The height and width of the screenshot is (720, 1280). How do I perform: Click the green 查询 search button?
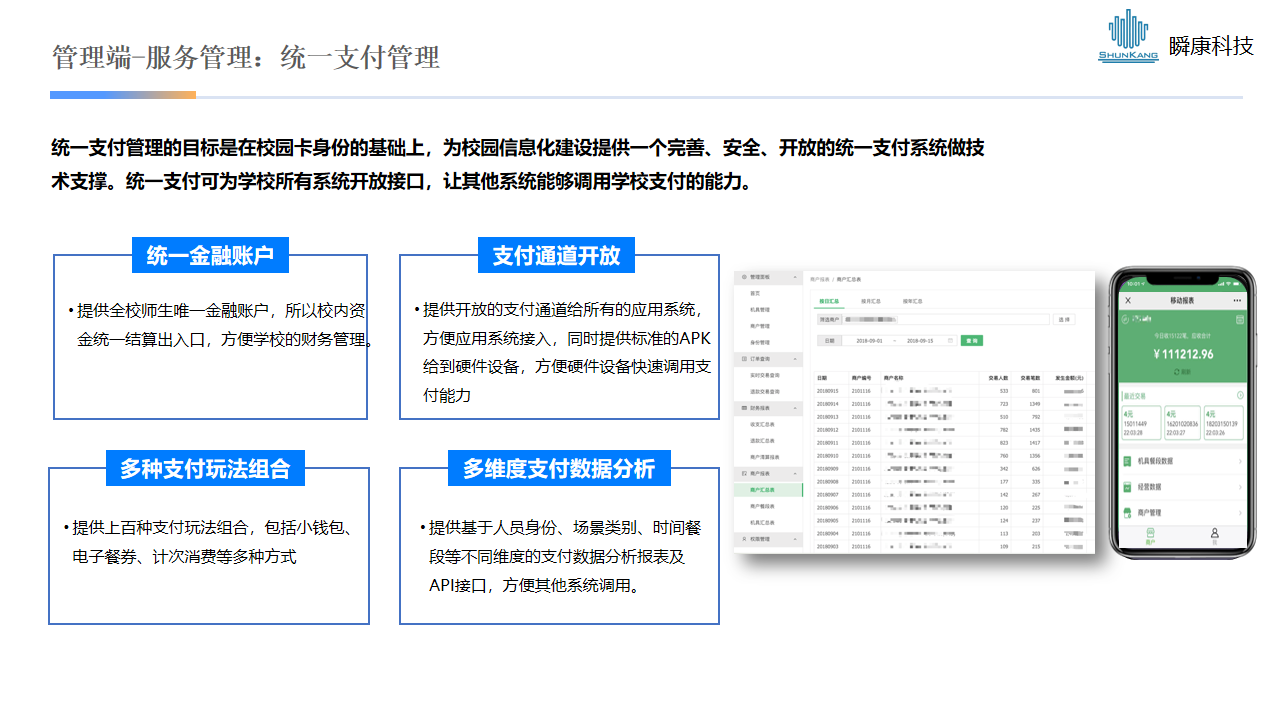tap(973, 340)
